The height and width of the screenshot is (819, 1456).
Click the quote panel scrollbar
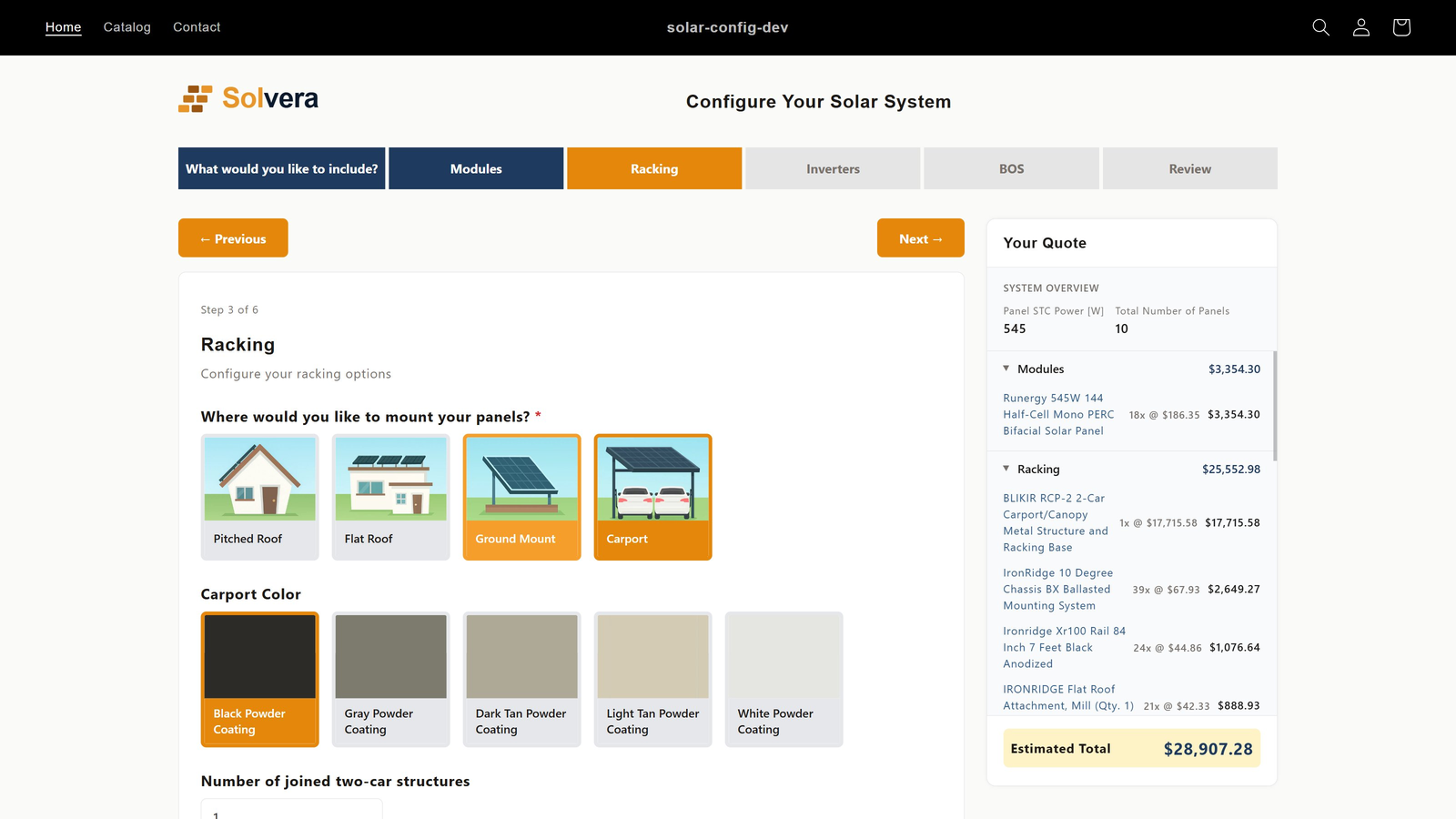coord(1275,406)
